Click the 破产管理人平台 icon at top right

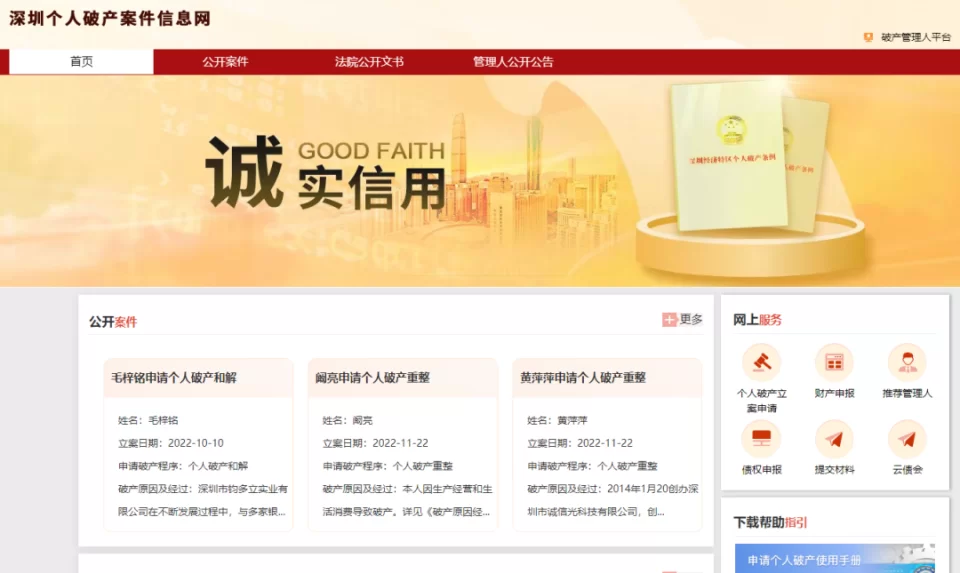(868, 37)
